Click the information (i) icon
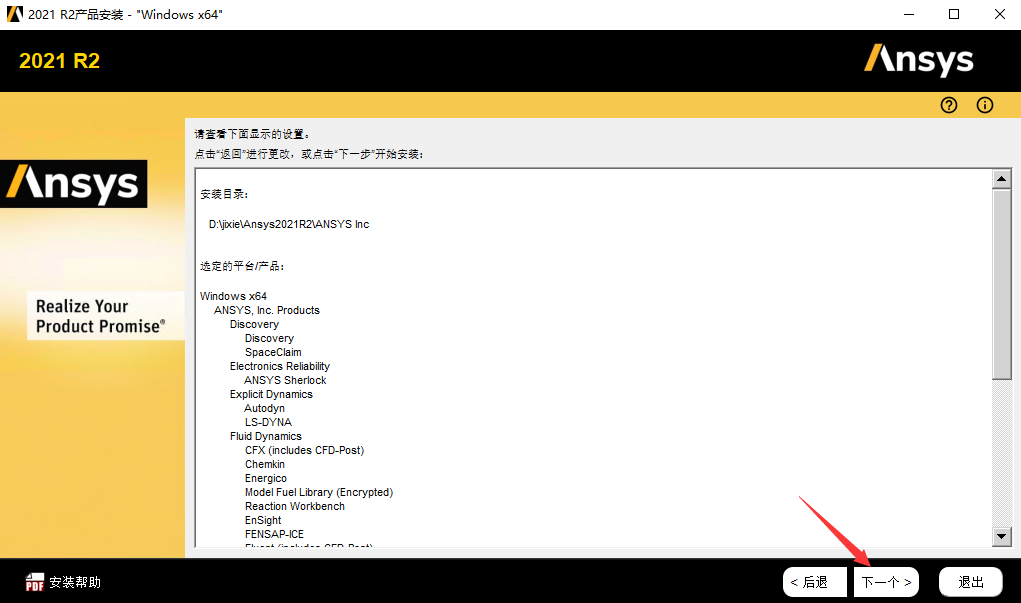Image resolution: width=1021 pixels, height=603 pixels. 984,104
